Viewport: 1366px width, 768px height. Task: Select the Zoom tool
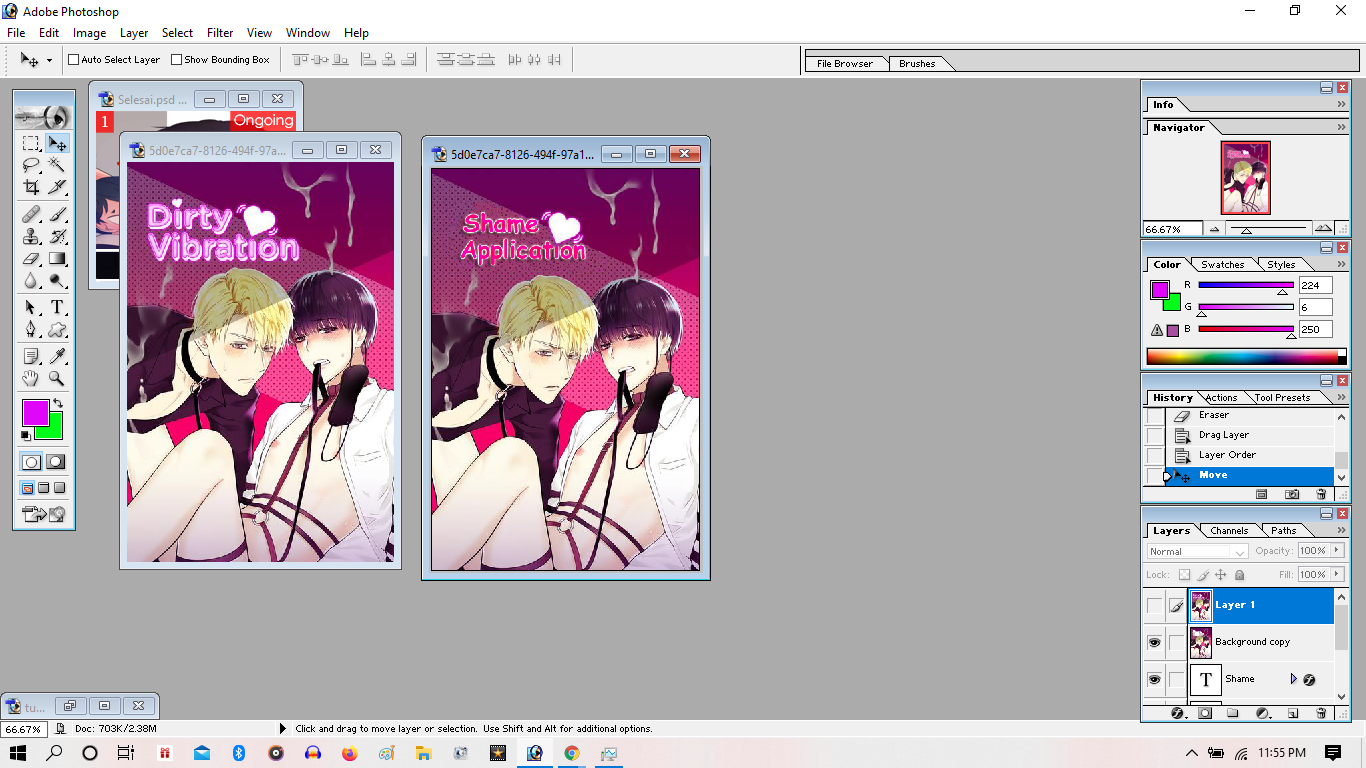[x=57, y=378]
